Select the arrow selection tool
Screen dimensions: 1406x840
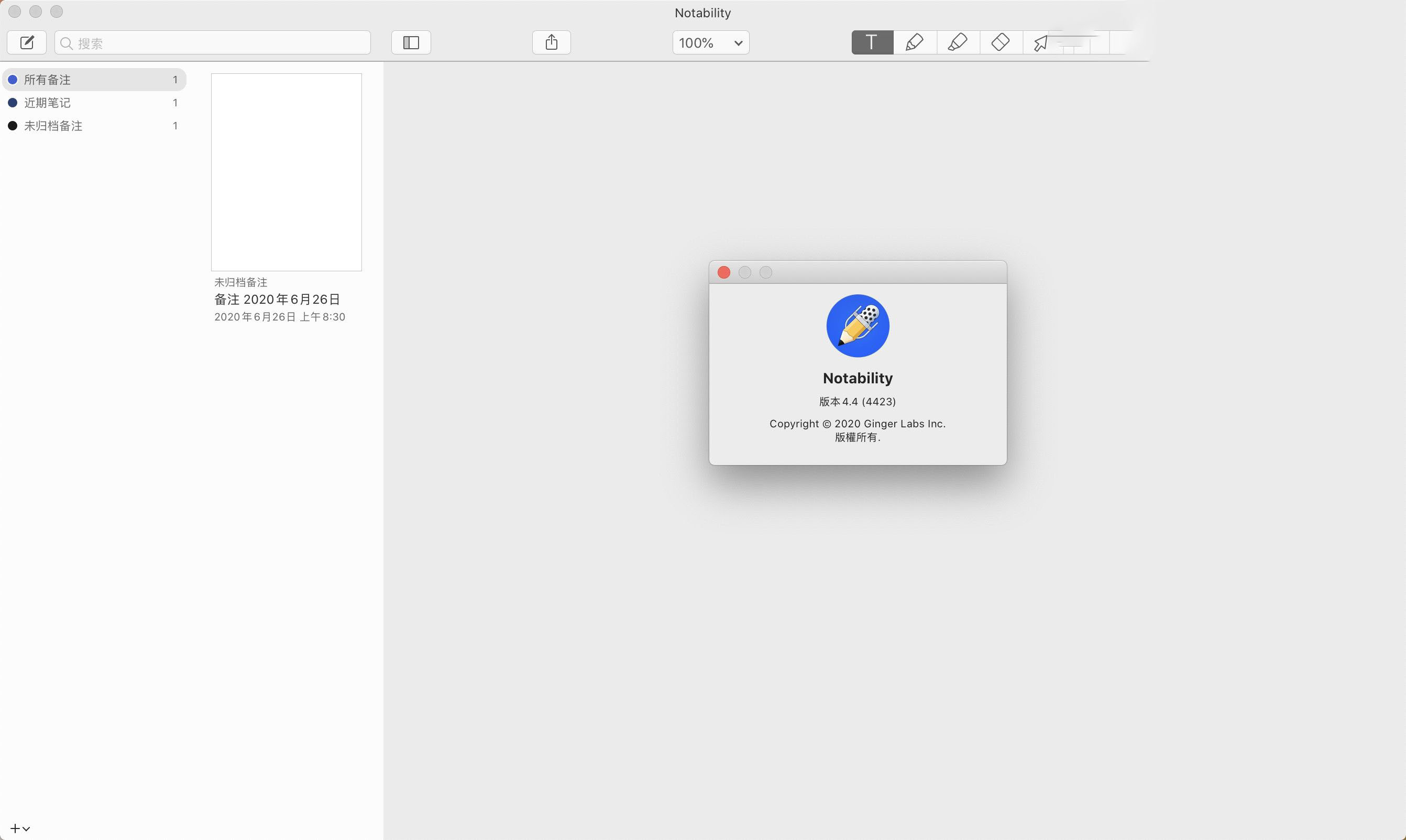point(1041,42)
